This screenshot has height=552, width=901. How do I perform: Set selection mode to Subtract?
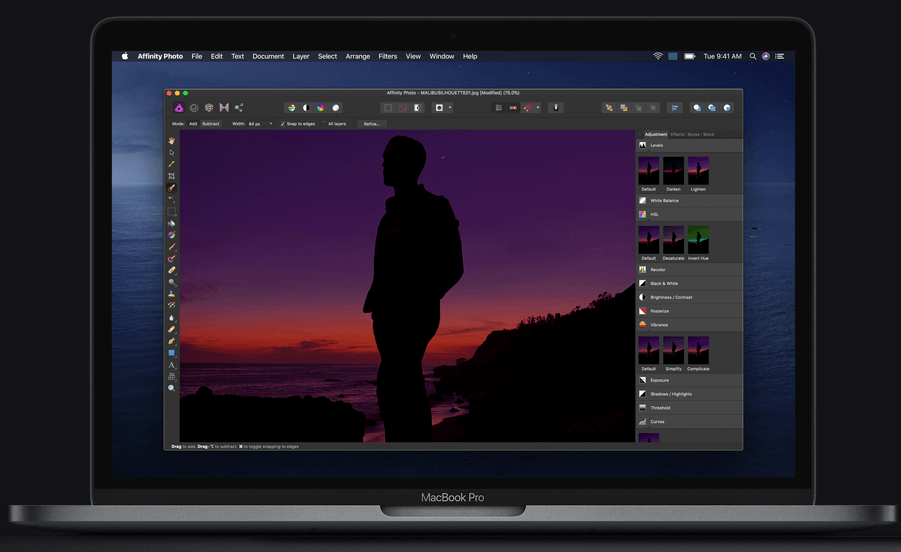[x=211, y=124]
